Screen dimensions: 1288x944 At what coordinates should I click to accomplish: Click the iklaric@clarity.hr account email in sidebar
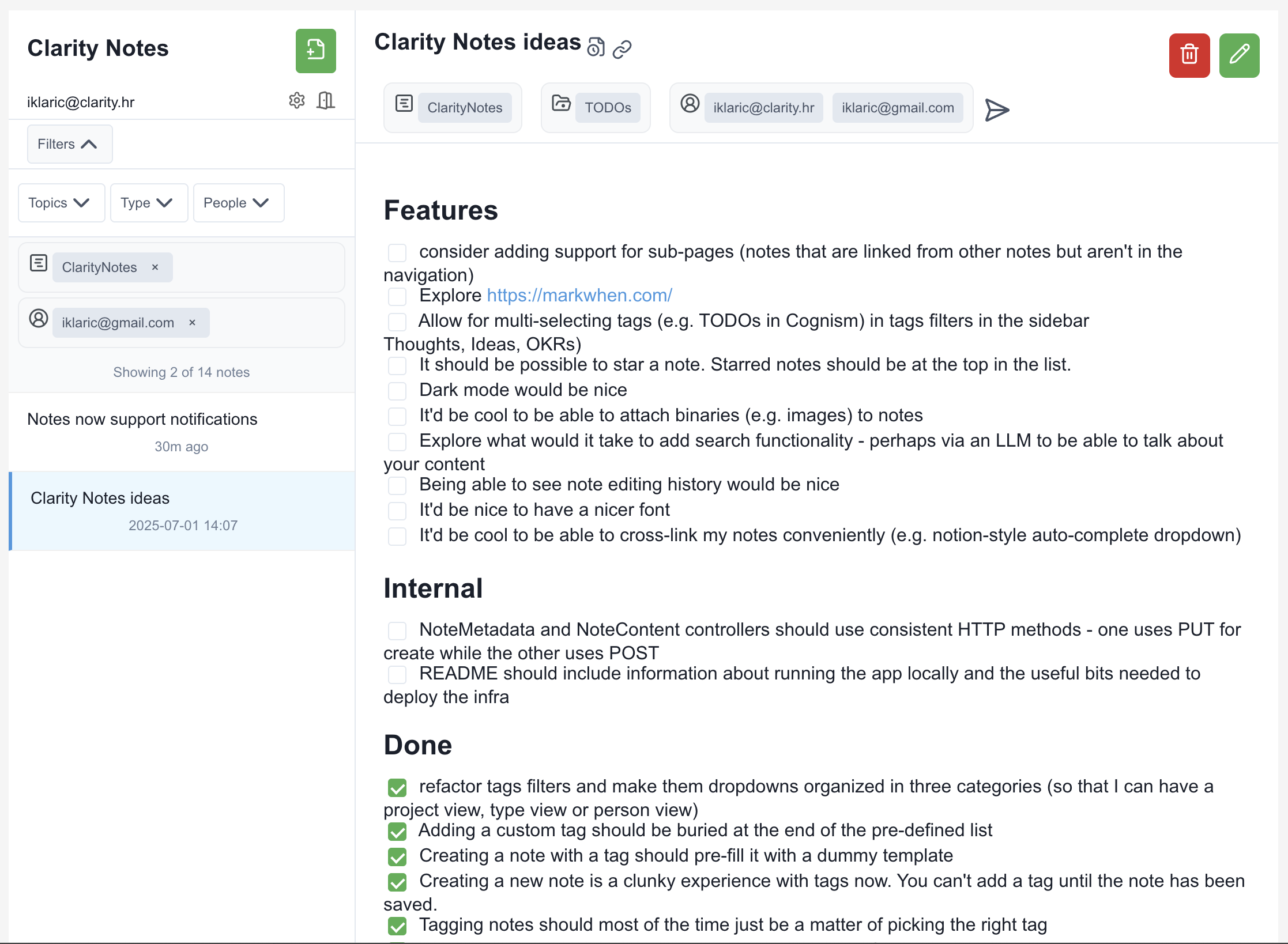pos(81,103)
